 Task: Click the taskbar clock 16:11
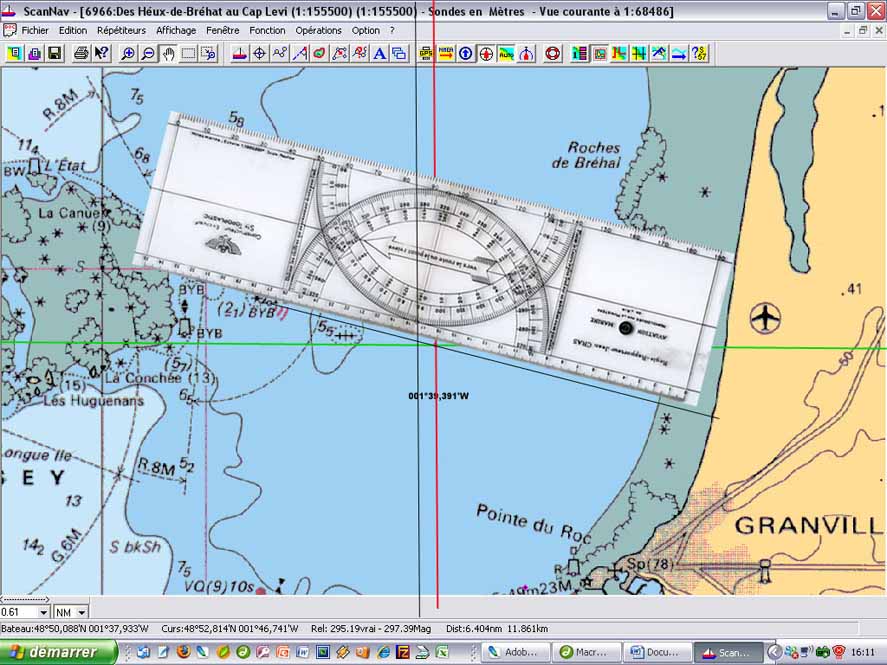(863, 652)
